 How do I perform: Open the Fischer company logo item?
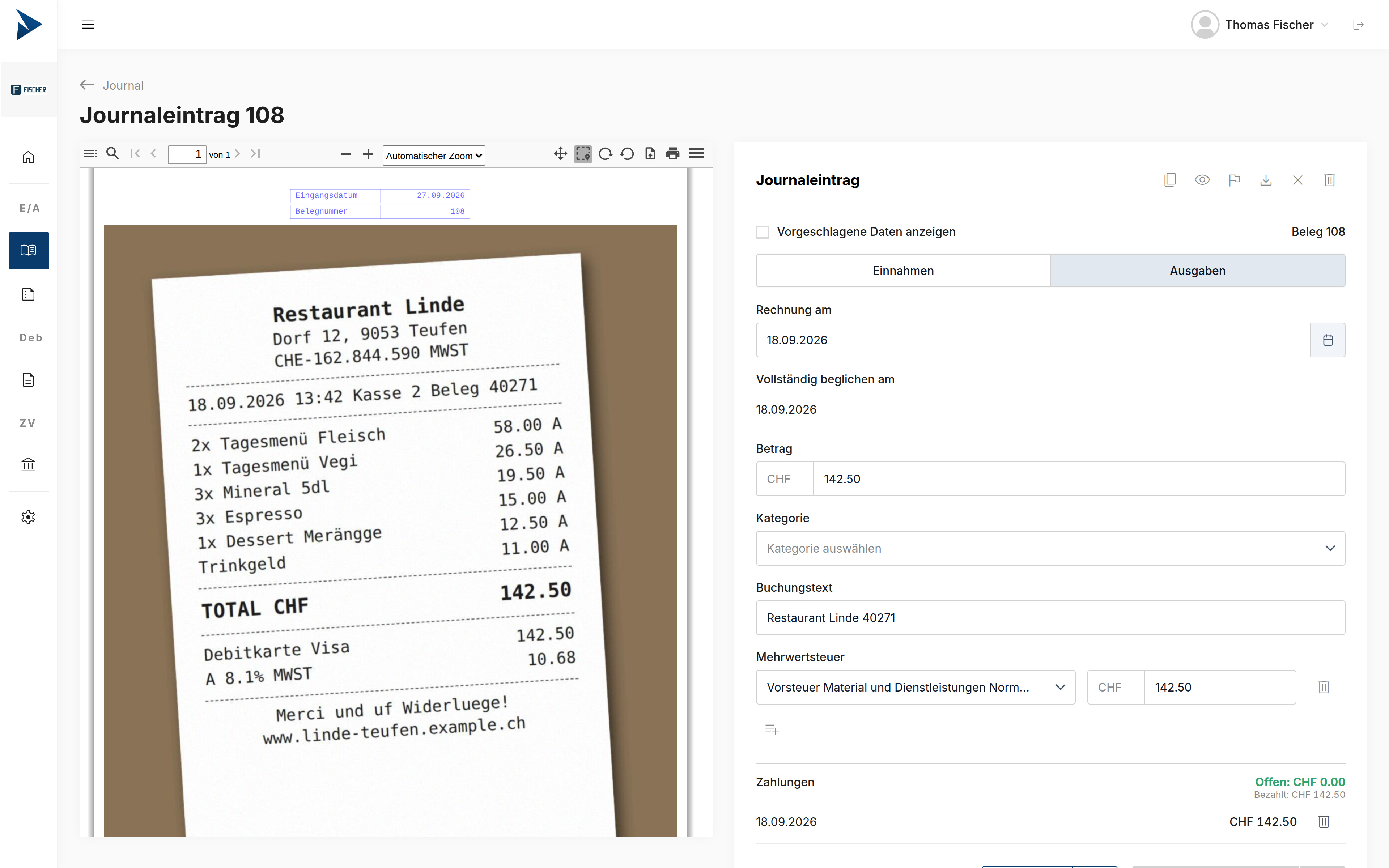(28, 90)
